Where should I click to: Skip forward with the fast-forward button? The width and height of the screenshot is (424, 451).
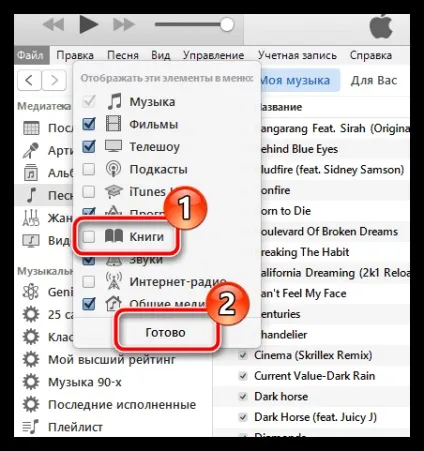coord(124,25)
